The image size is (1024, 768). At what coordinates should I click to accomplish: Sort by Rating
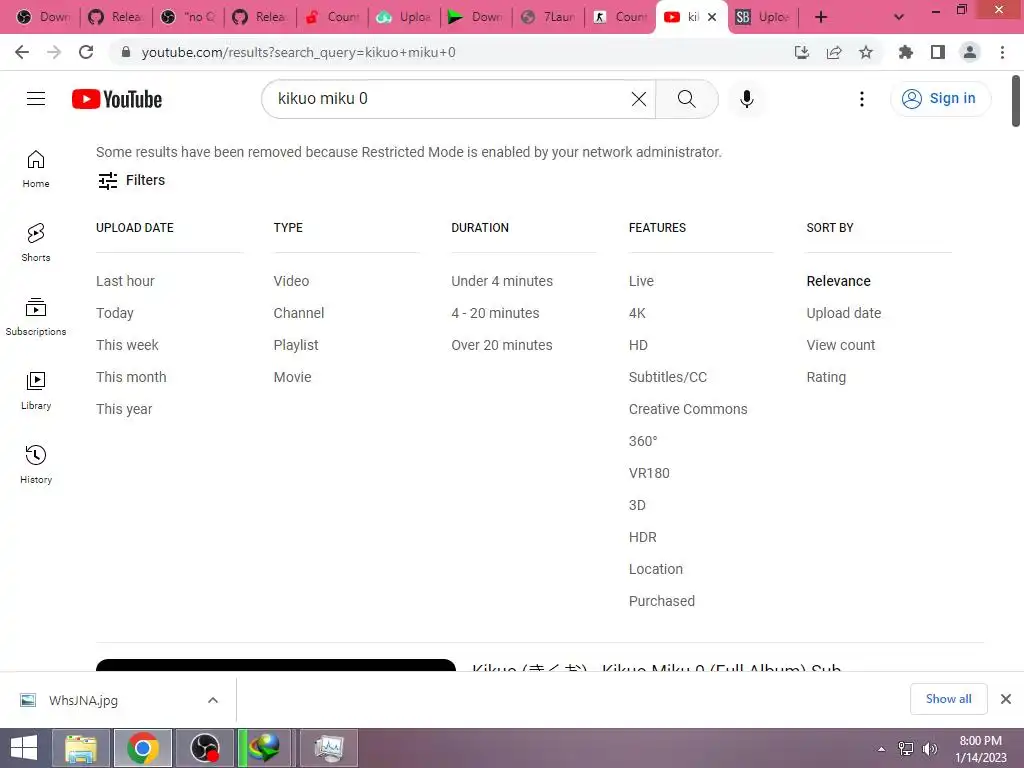(826, 377)
